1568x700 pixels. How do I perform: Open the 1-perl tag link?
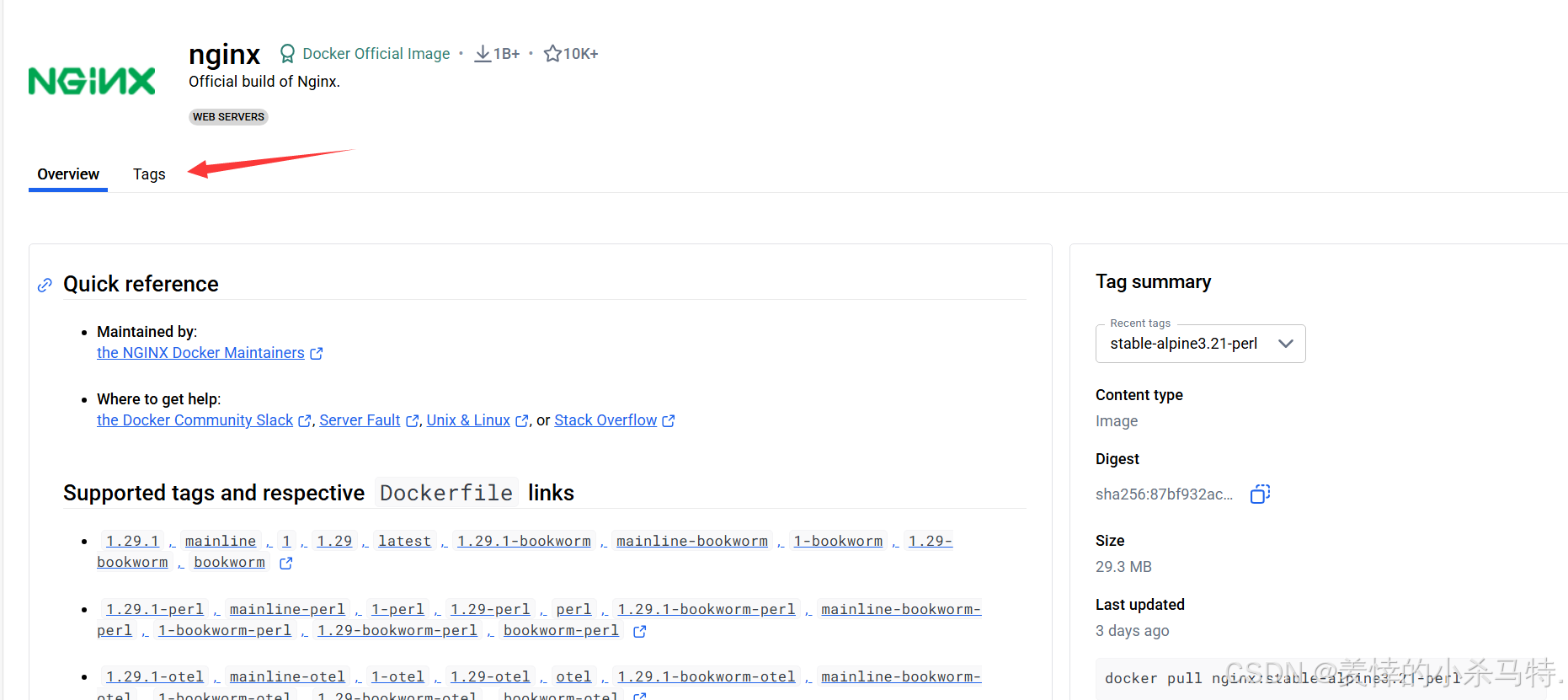[397, 609]
